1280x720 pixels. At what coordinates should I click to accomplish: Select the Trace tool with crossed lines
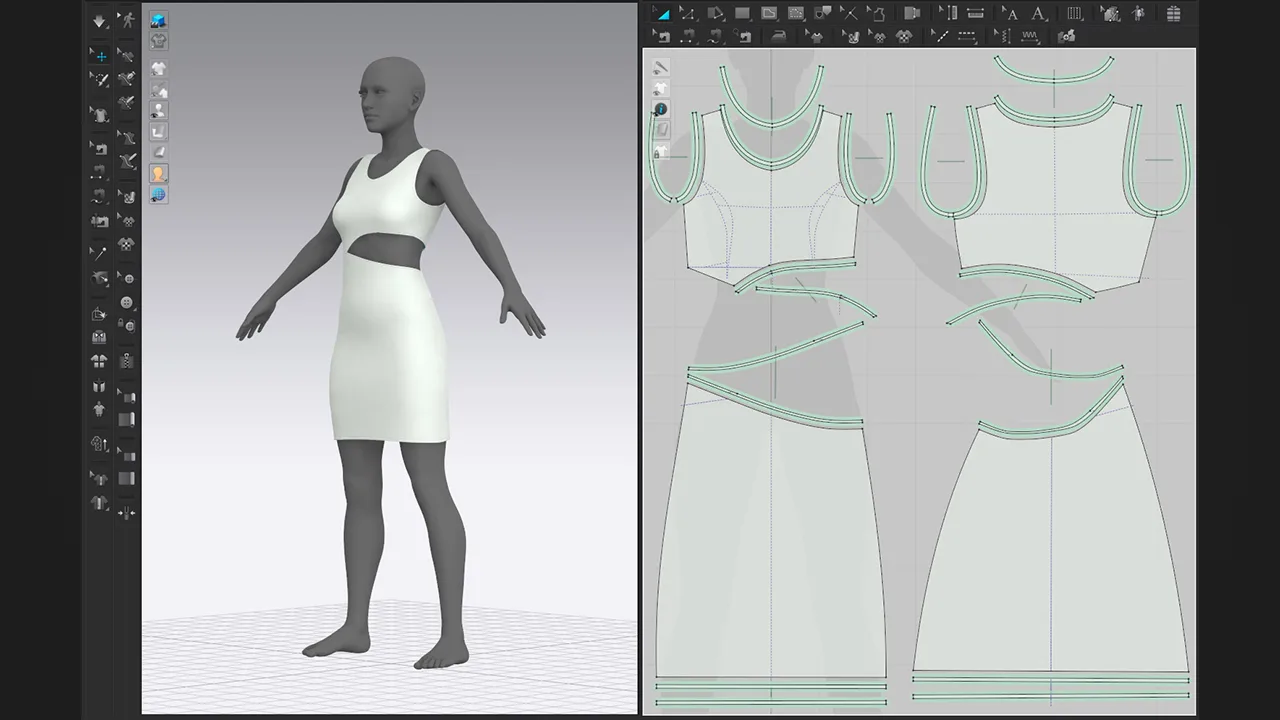849,14
